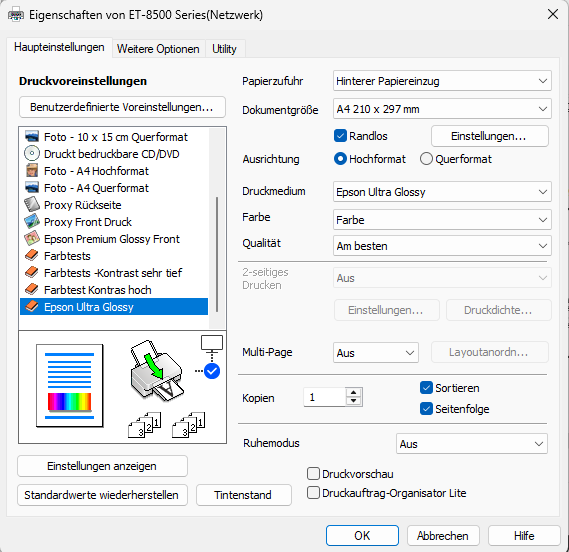
Task: Toggle the Randlos checkbox
Action: coord(340,136)
